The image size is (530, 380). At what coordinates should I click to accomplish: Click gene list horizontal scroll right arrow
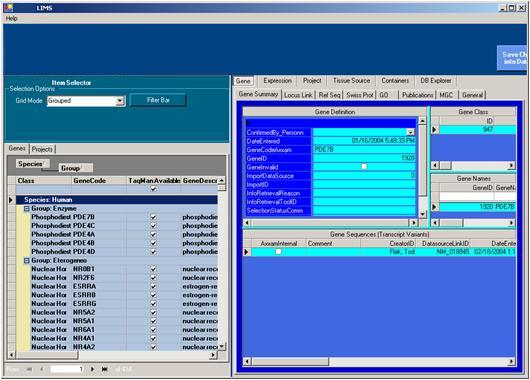[x=213, y=355]
